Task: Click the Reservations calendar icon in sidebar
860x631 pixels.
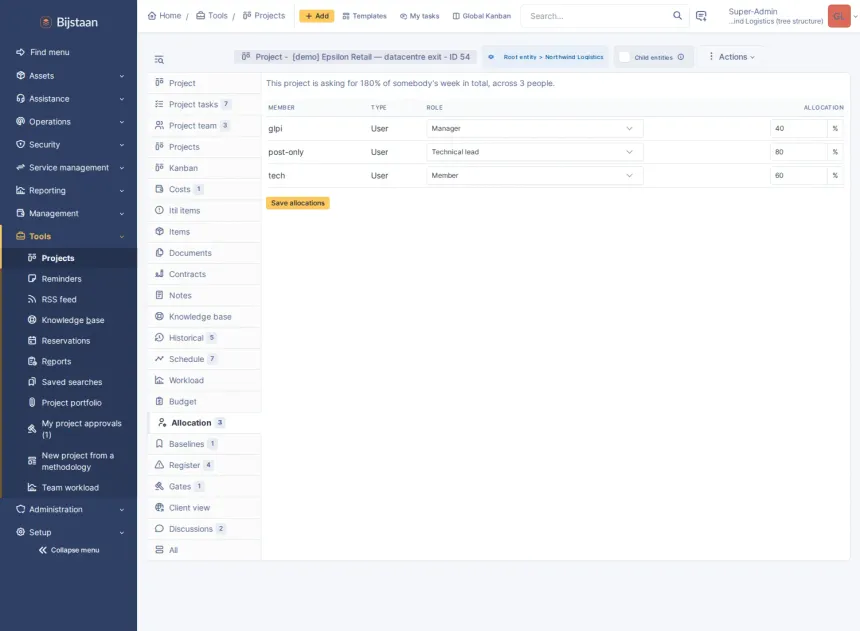Action: point(32,341)
